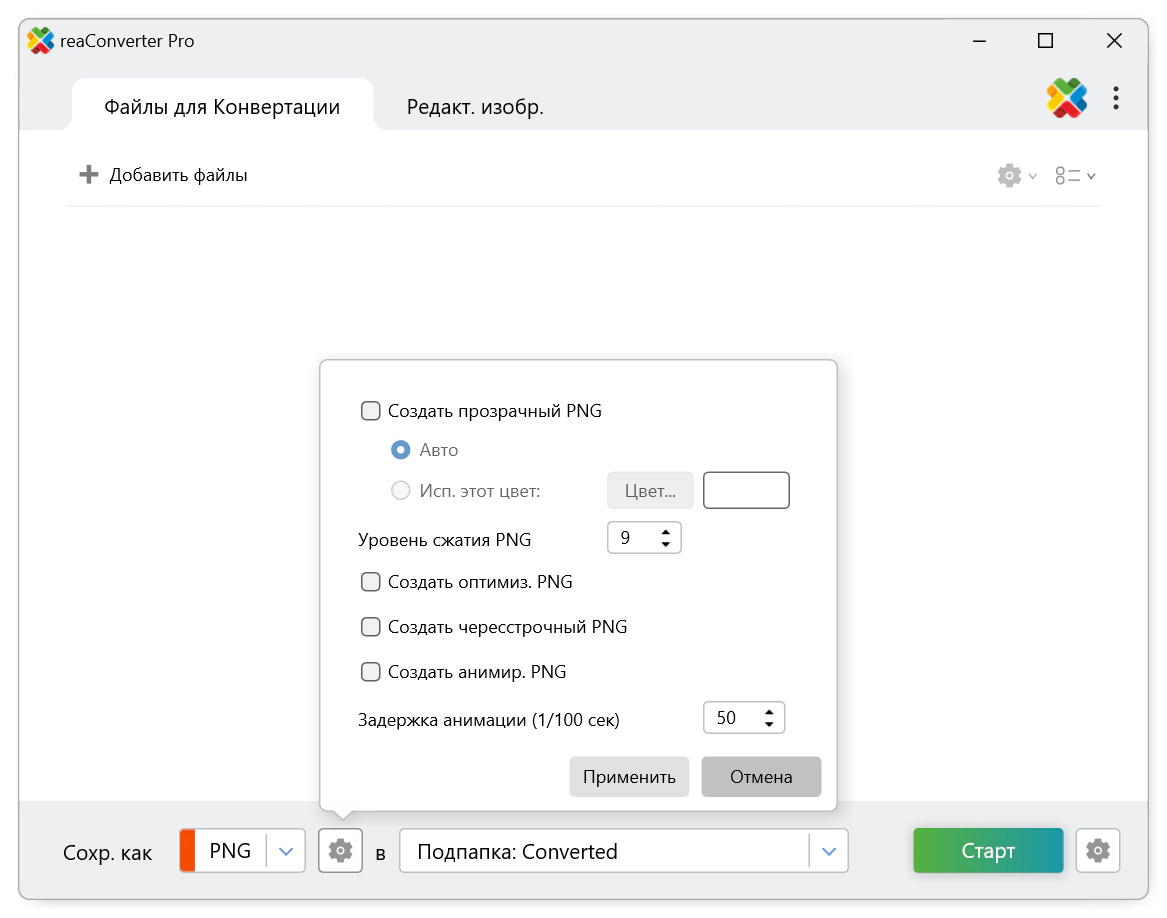Open the settings gear beside Старт
Screen dimensions: 1167x918
(1098, 851)
